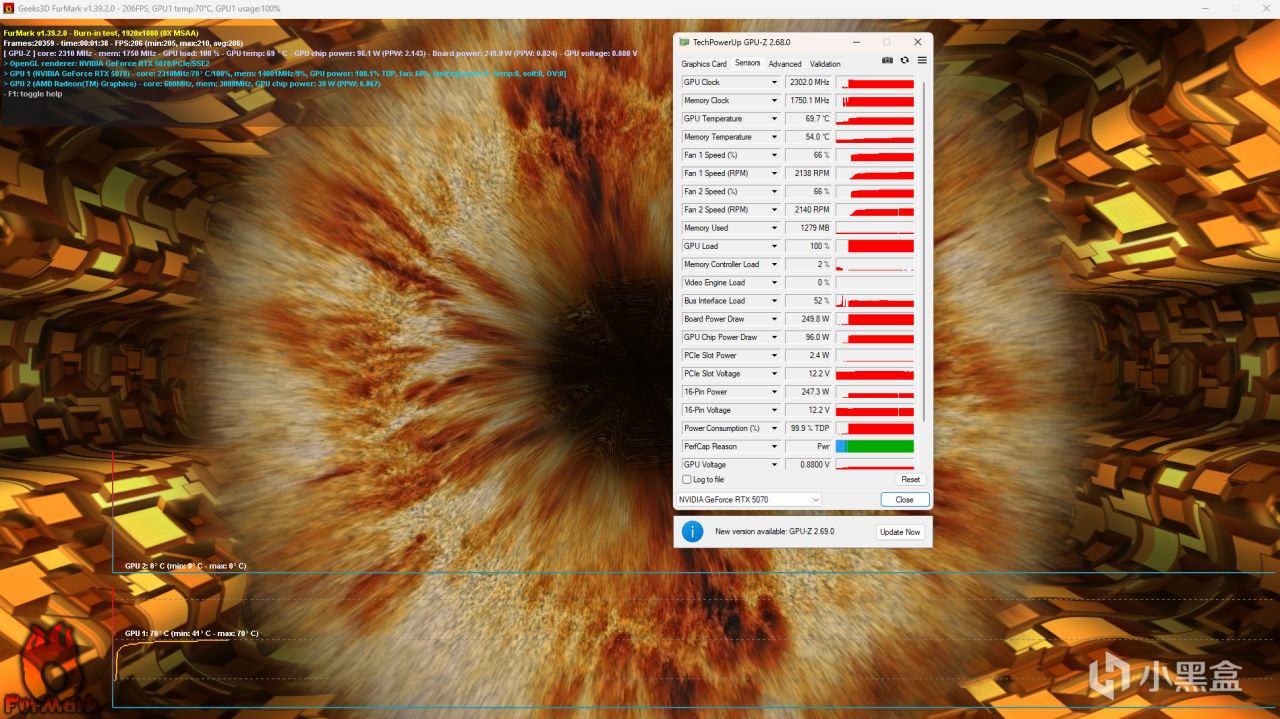
Task: Open the Memory Clock sensor dropdown
Action: [x=774, y=100]
